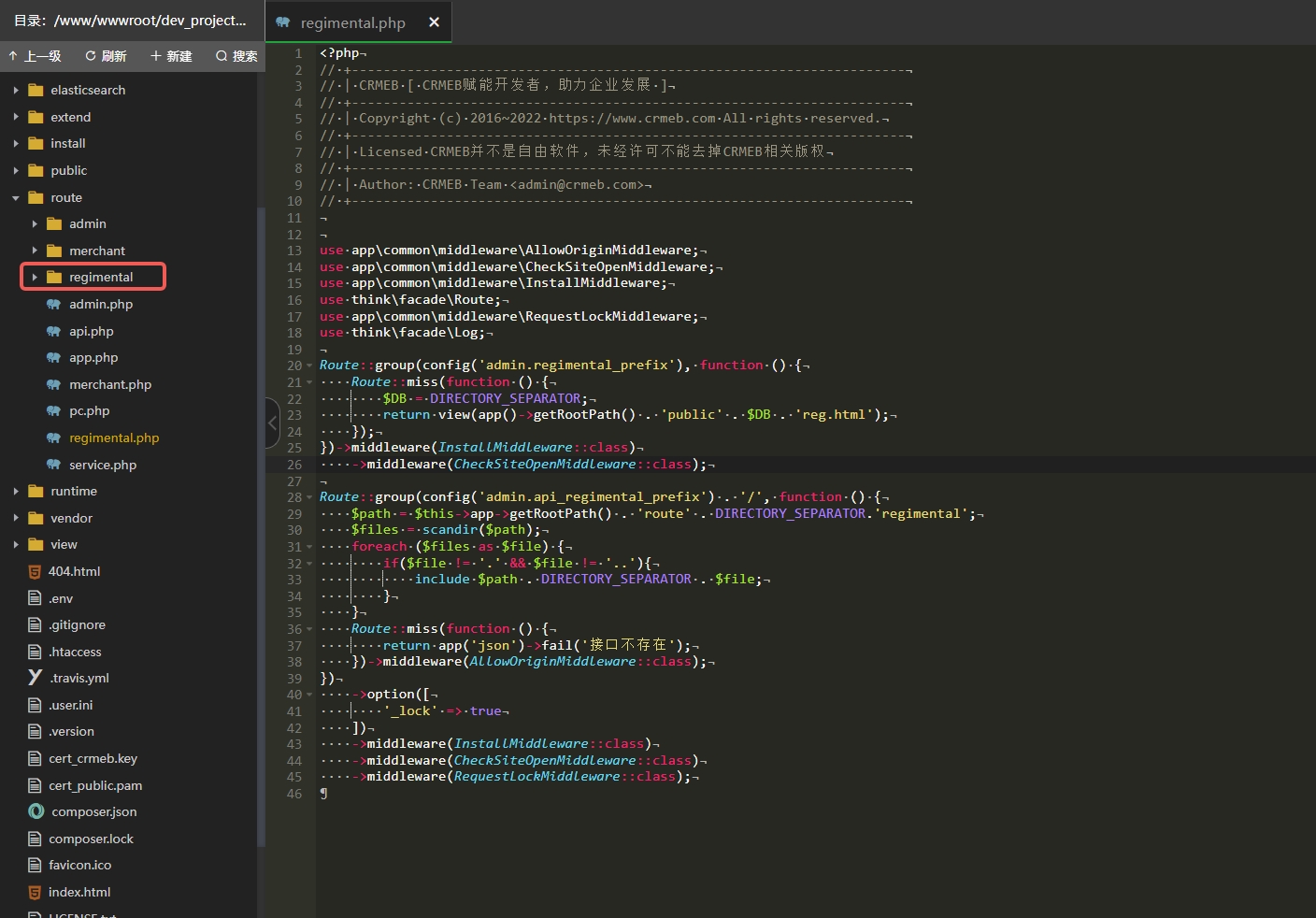Click the merchant subfolder icon
This screenshot has width=1316, height=918.
pos(54,251)
